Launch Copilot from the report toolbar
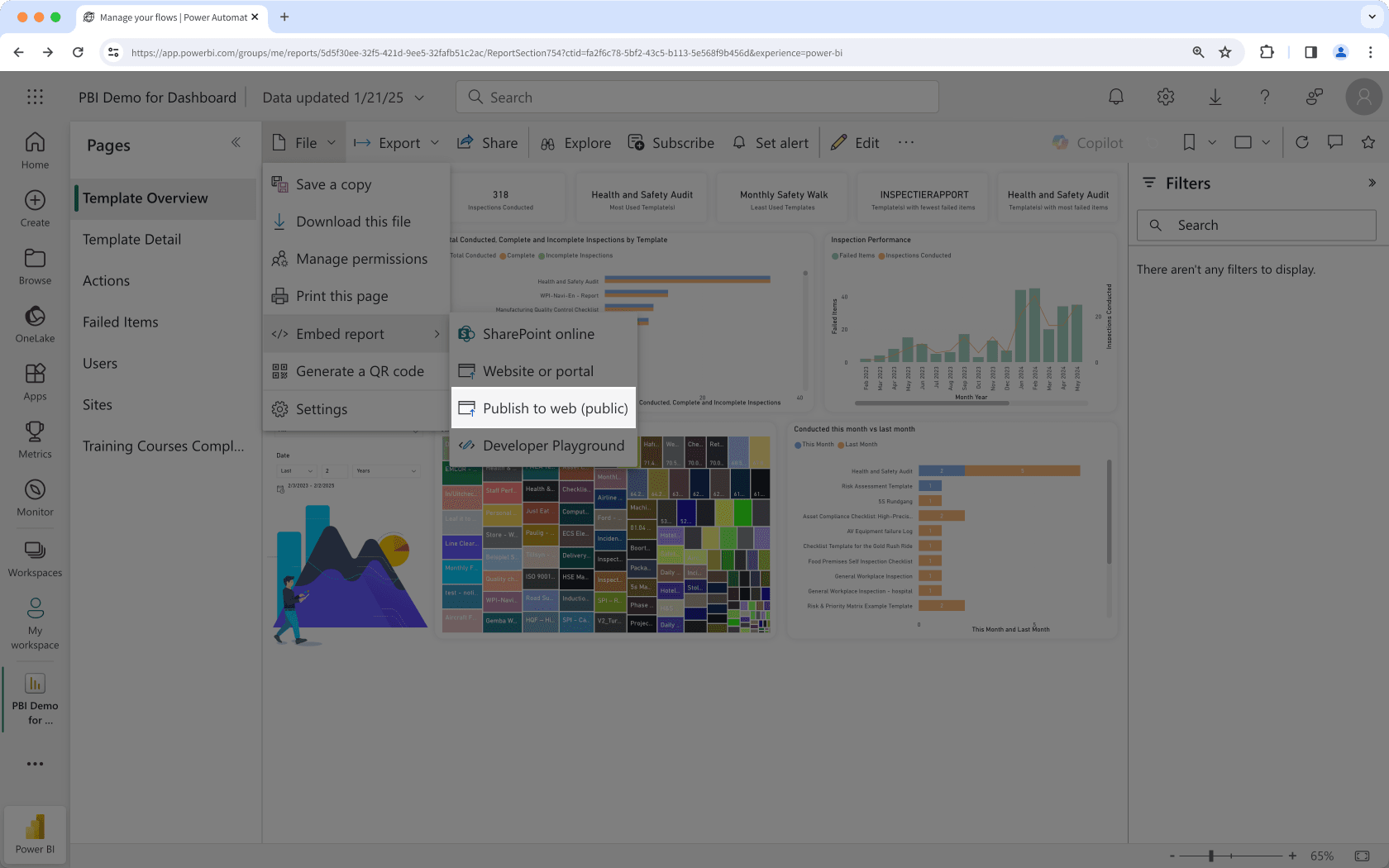 tap(1088, 142)
